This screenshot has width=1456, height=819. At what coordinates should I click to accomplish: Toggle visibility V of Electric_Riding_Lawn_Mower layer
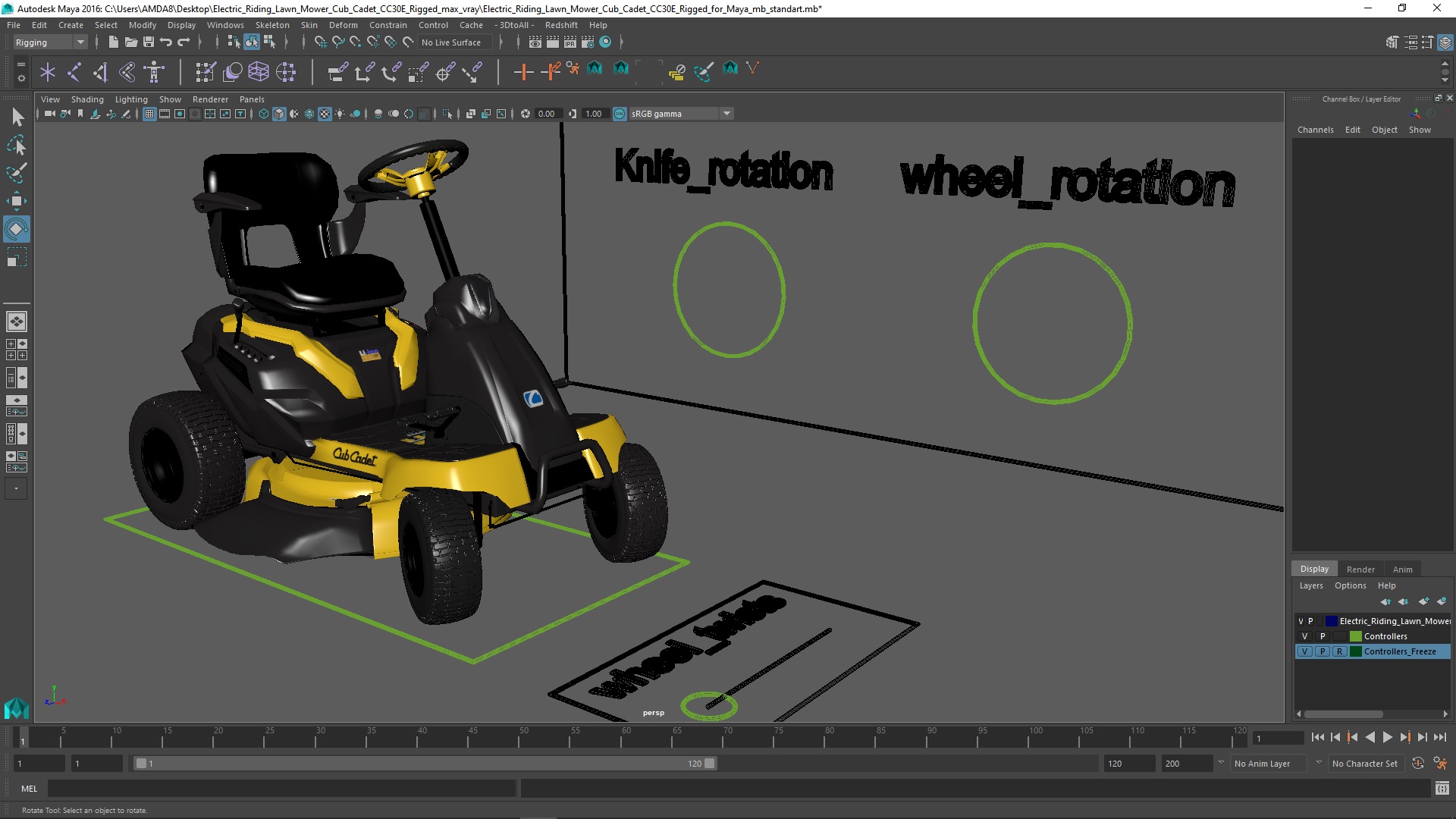tap(1301, 621)
